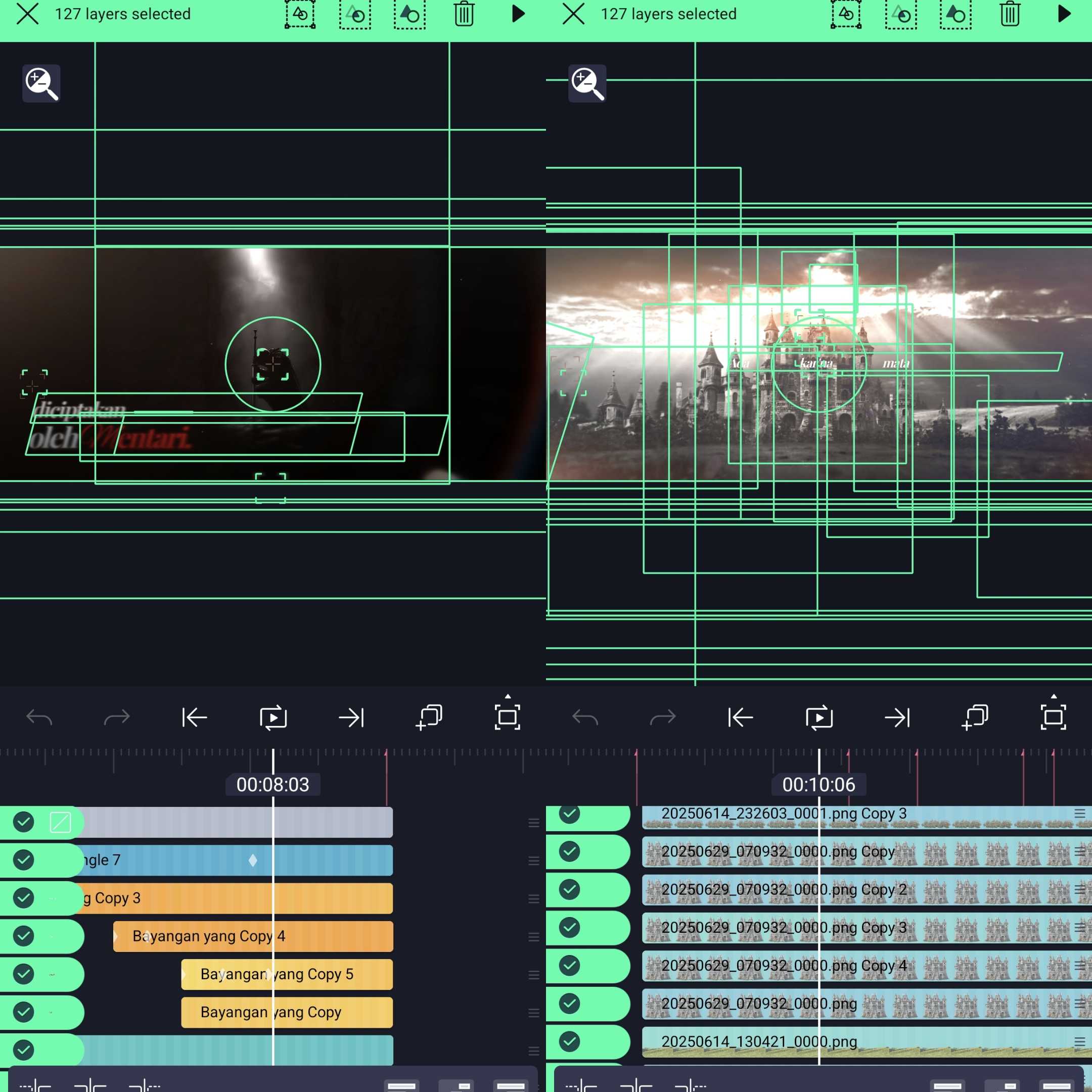
Task: Close the layer selection in right screen
Action: [x=573, y=14]
